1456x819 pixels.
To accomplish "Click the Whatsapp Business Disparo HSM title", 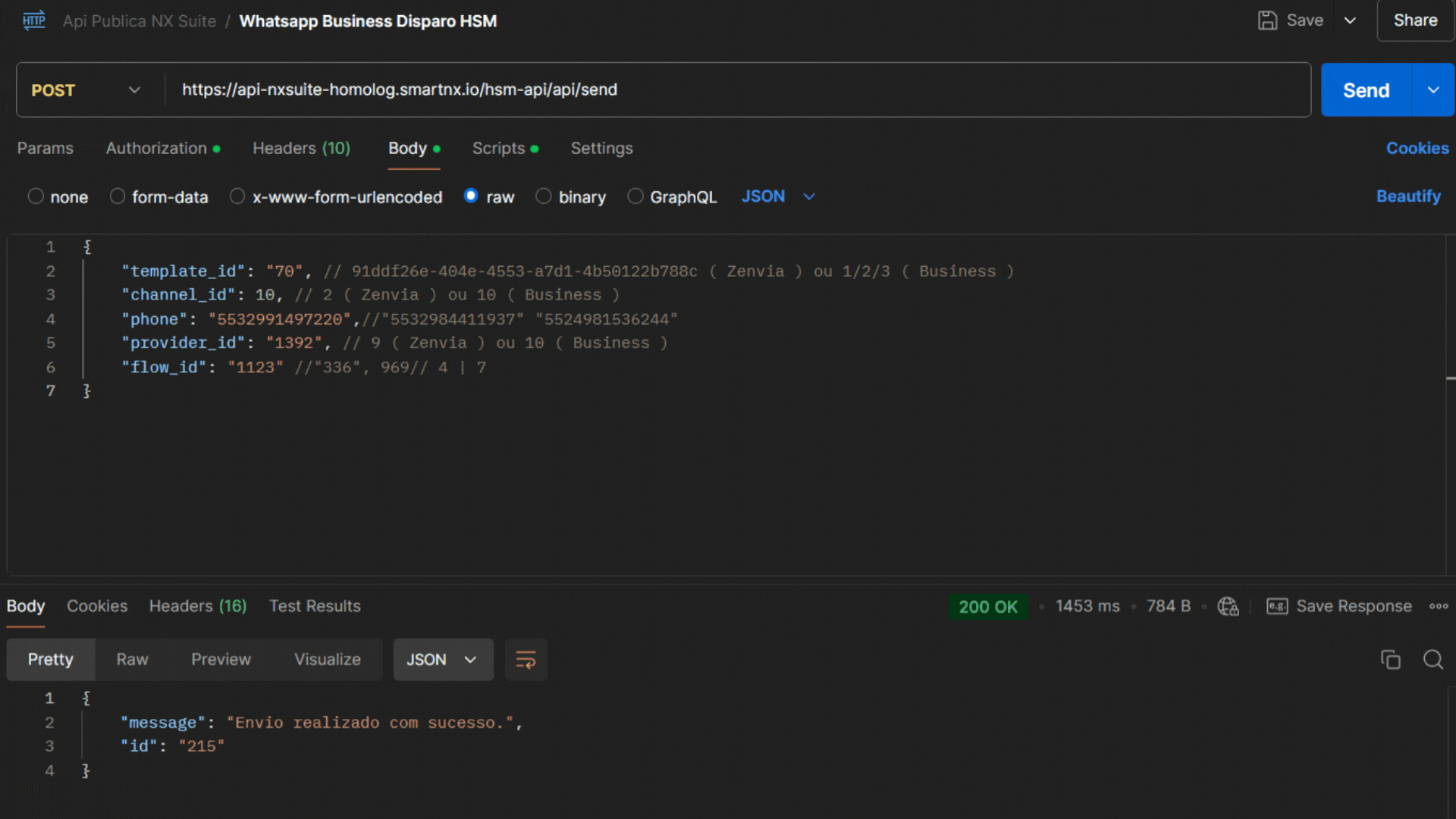I will (369, 21).
